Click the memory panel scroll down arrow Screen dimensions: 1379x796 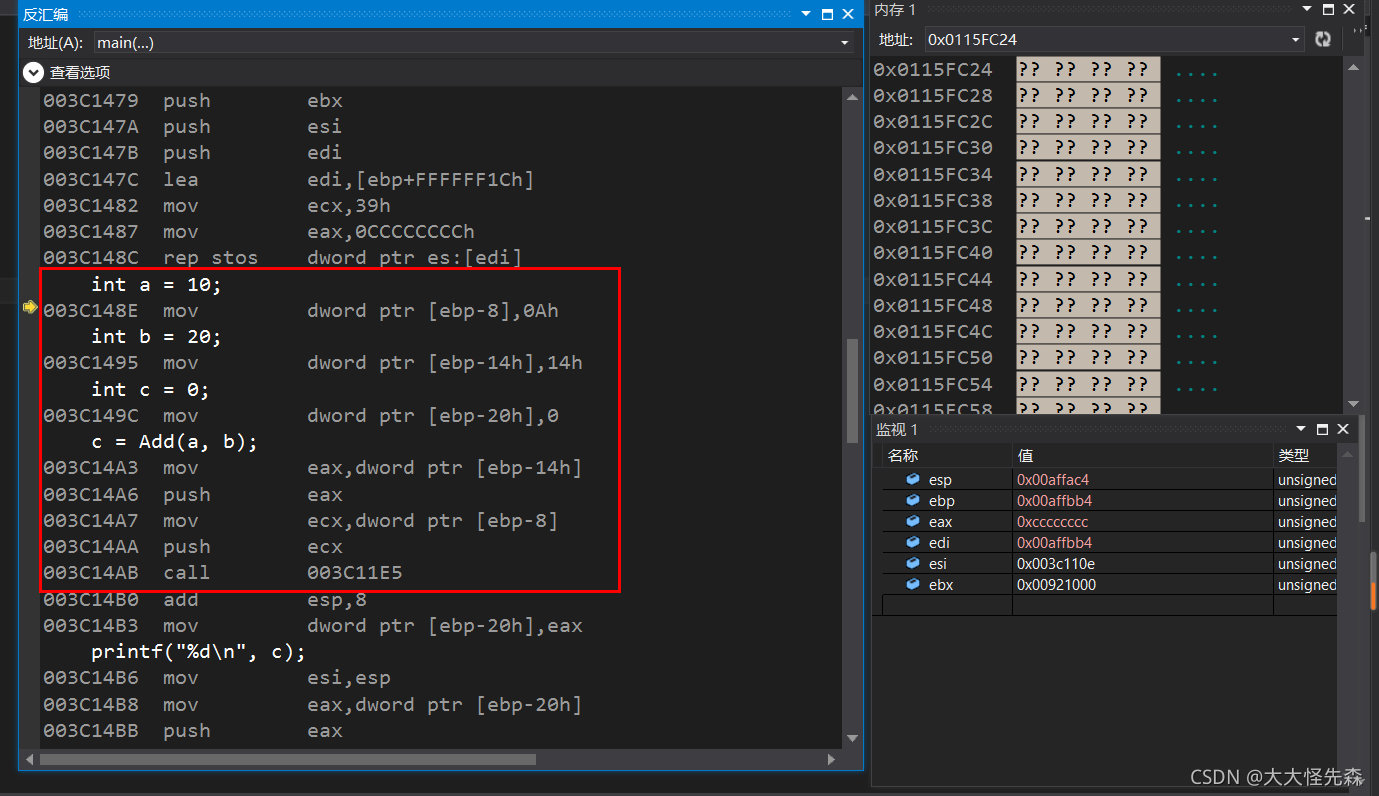click(x=1353, y=404)
